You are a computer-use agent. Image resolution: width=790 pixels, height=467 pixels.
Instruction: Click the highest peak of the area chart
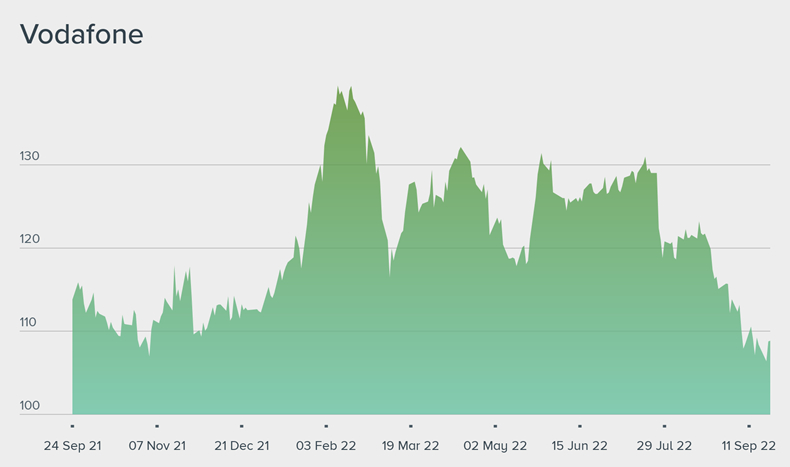click(x=338, y=89)
